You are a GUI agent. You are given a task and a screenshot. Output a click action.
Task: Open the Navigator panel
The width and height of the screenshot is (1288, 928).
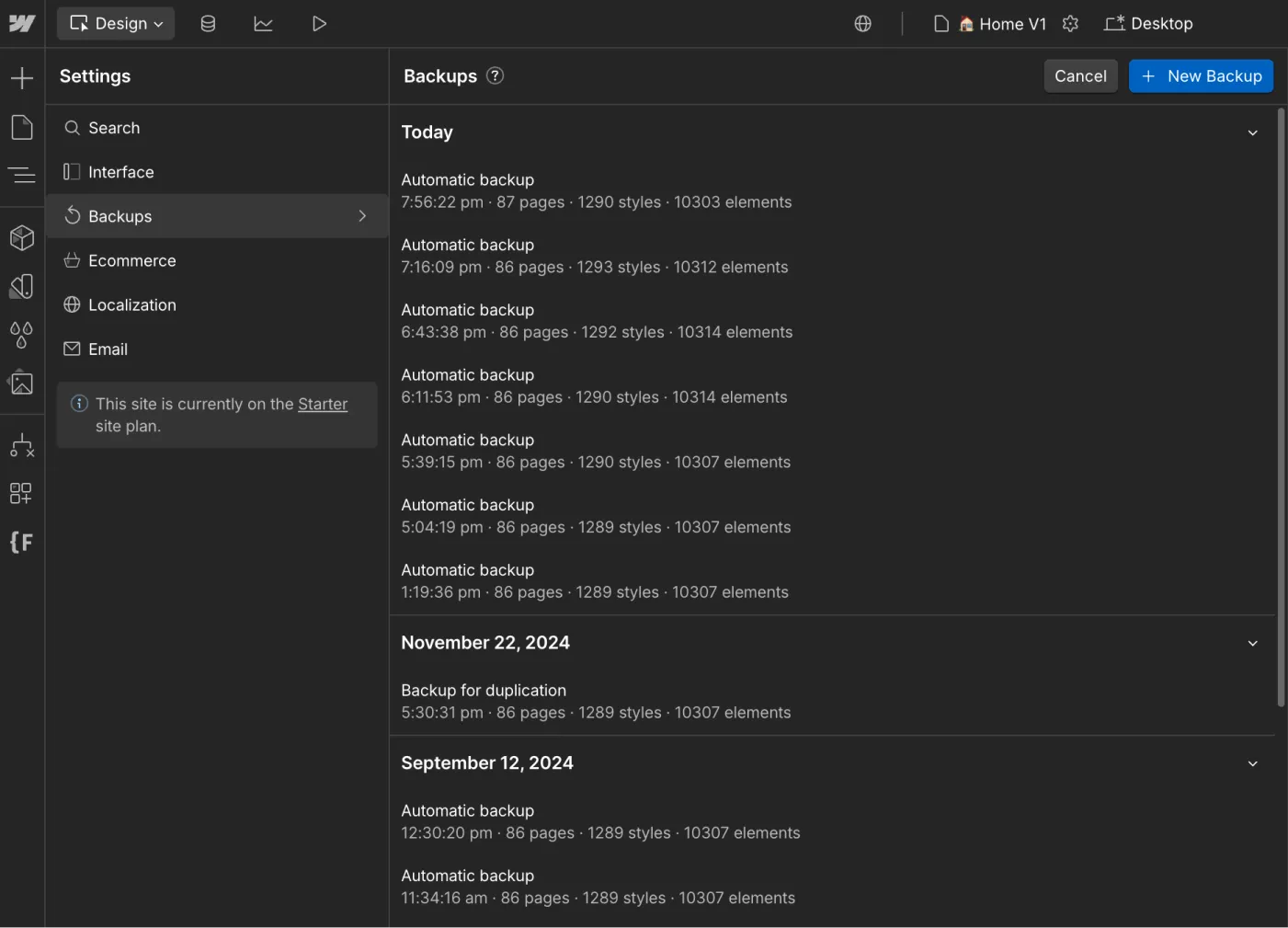22,175
